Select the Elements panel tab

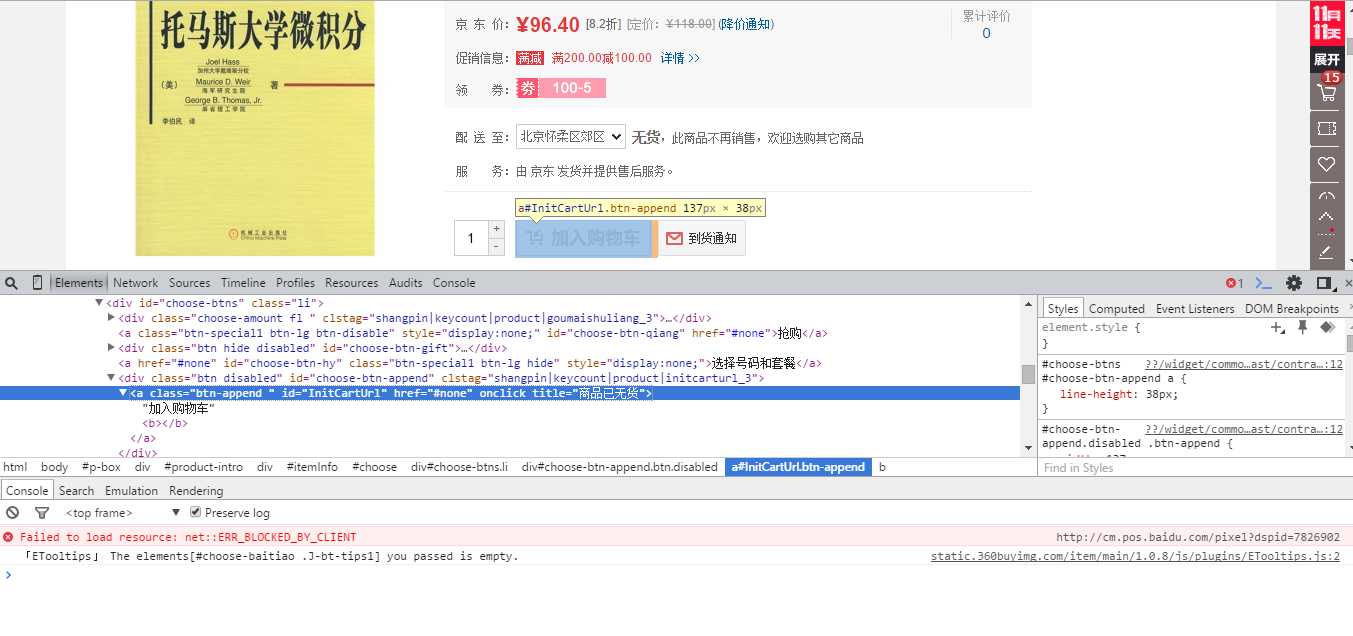click(79, 283)
